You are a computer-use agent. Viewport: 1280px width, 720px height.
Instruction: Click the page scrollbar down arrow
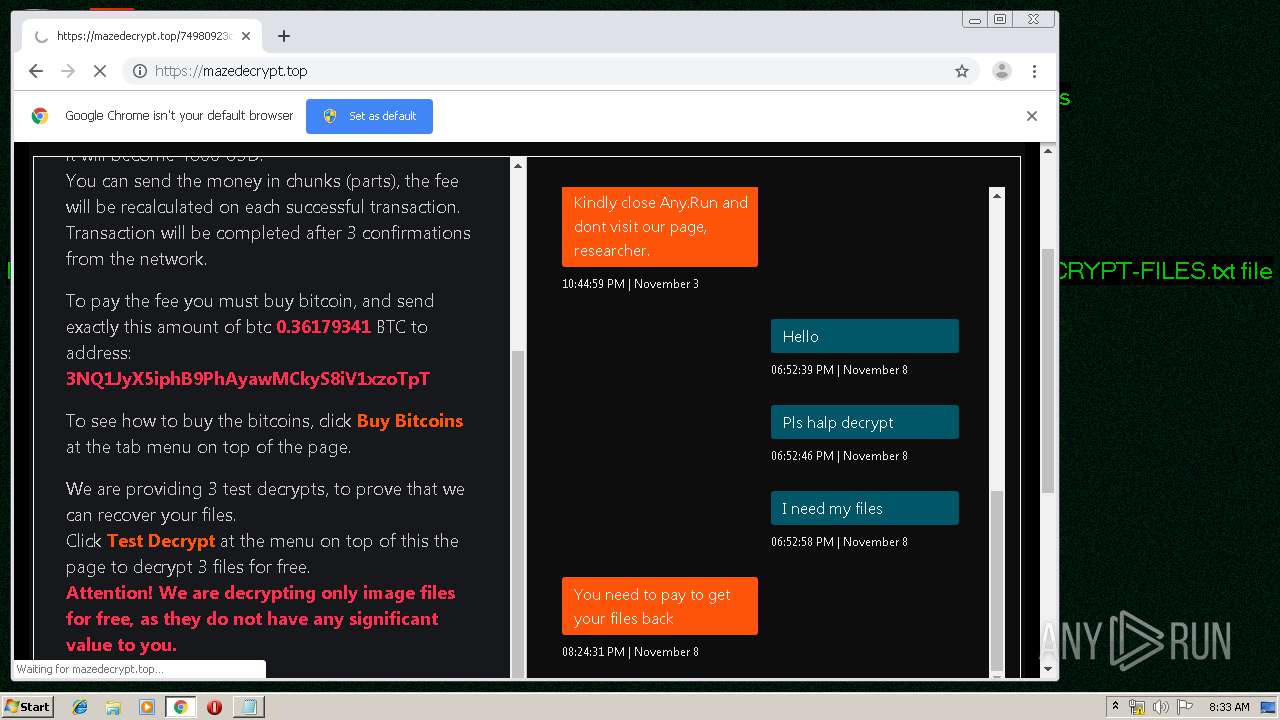(1048, 669)
